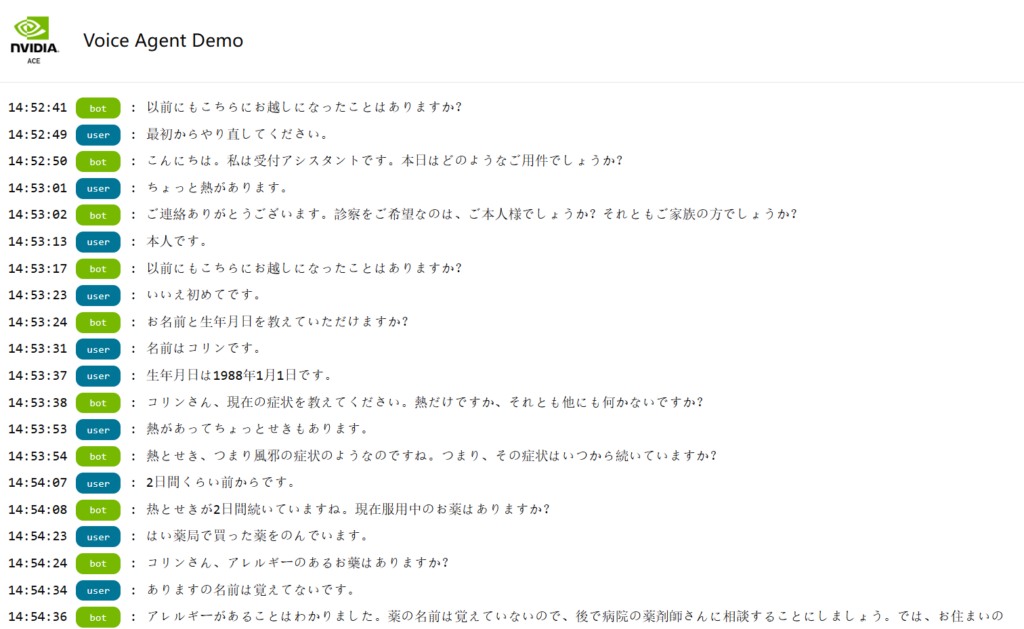Click the user badge at 14:52:49
Screen dimensions: 1024x629
click(x=98, y=135)
